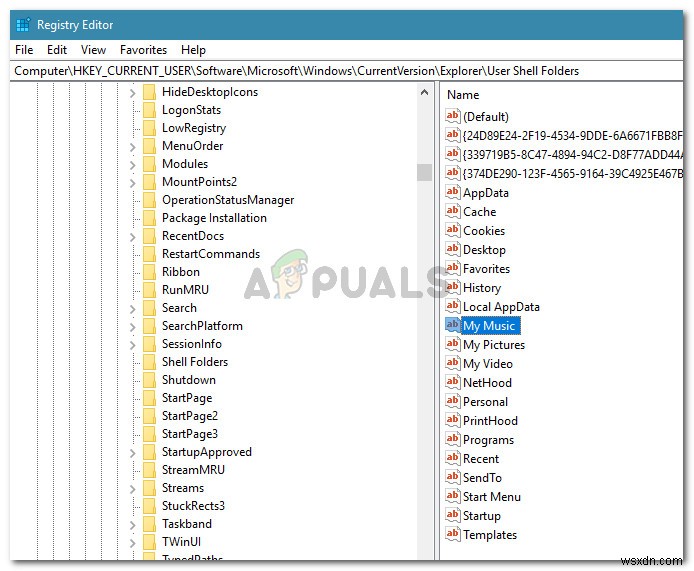Select the StartPage3 key

click(189, 434)
